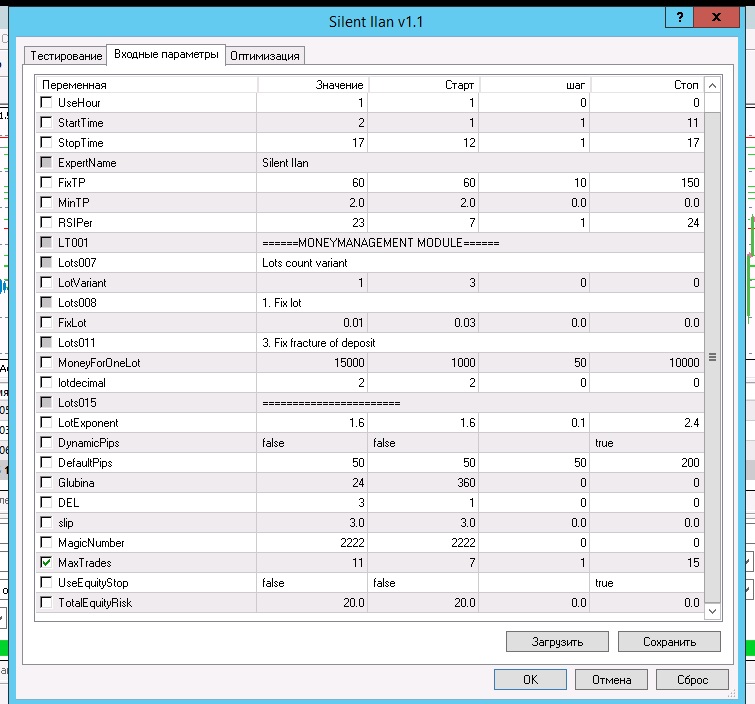The image size is (755, 704).
Task: Click the MaxTrades value 11
Action: click(312, 562)
